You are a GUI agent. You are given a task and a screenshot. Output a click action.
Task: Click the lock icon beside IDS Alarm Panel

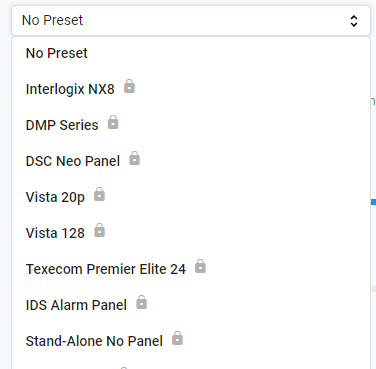(142, 302)
